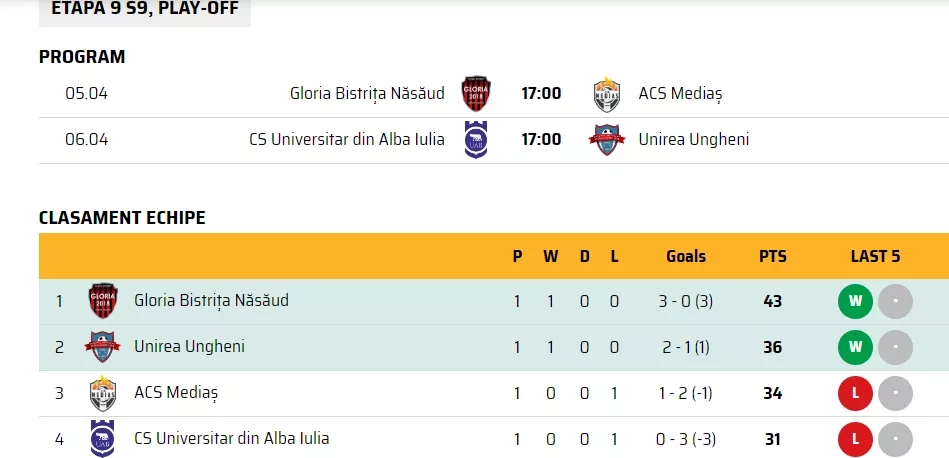Open 17:00 match Alba Iulia vs Unirea Ungheni
Screen dimensions: 949x458
click(x=541, y=140)
